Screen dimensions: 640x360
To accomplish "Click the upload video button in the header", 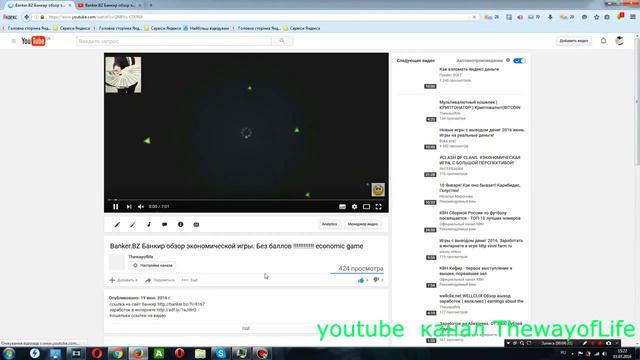I will tap(573, 41).
